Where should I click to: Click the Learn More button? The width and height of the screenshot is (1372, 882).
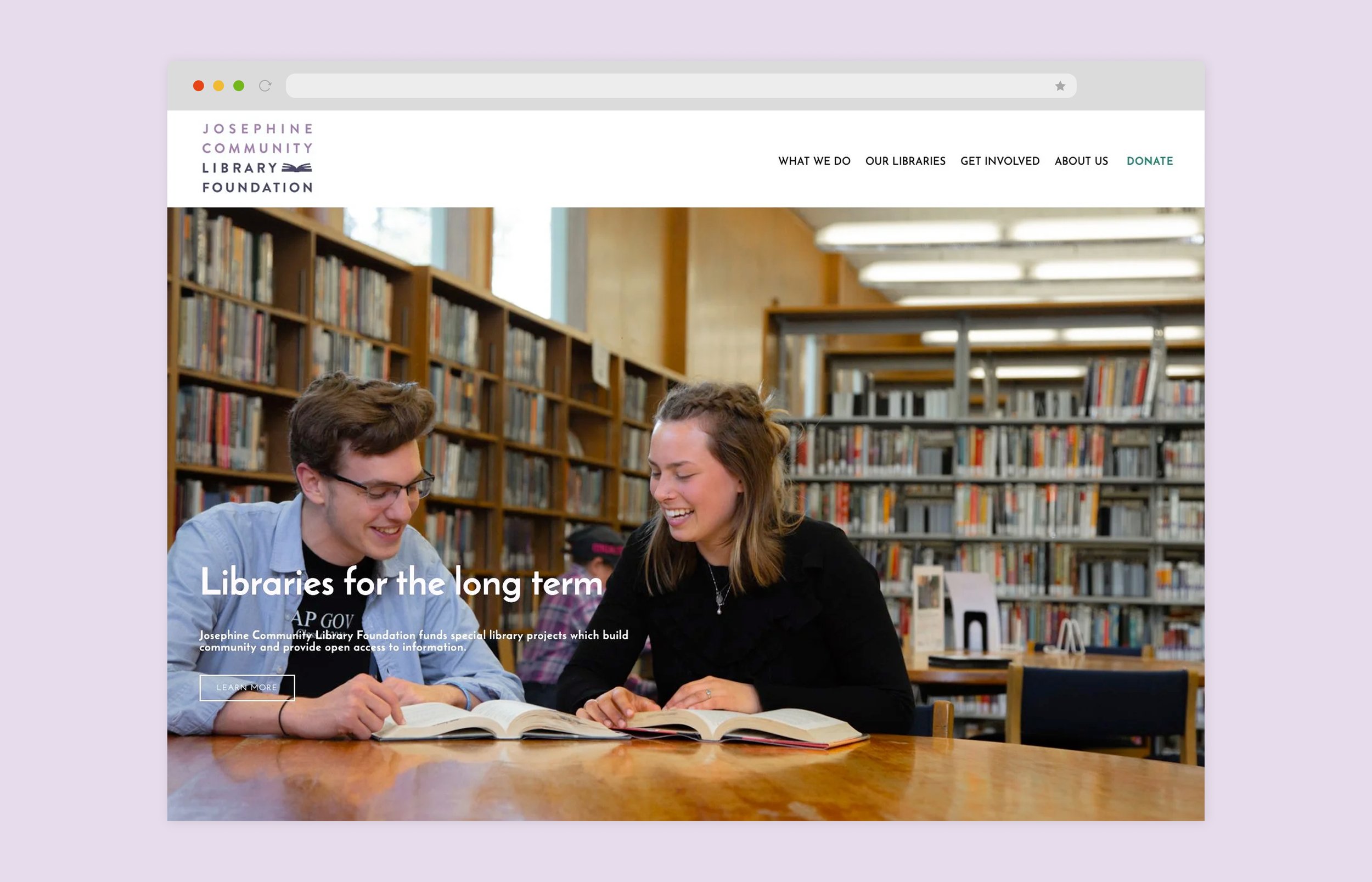click(247, 687)
